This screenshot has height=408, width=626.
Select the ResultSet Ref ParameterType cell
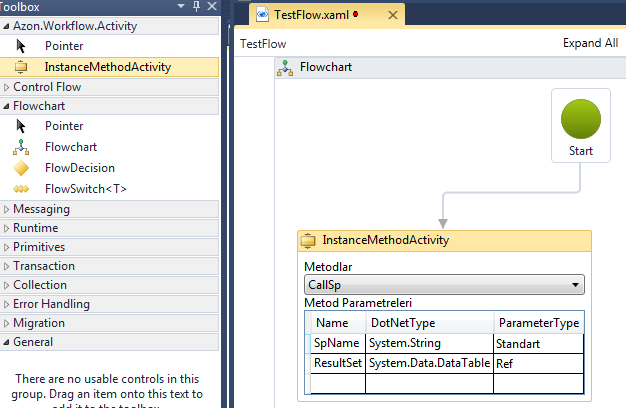(538, 364)
